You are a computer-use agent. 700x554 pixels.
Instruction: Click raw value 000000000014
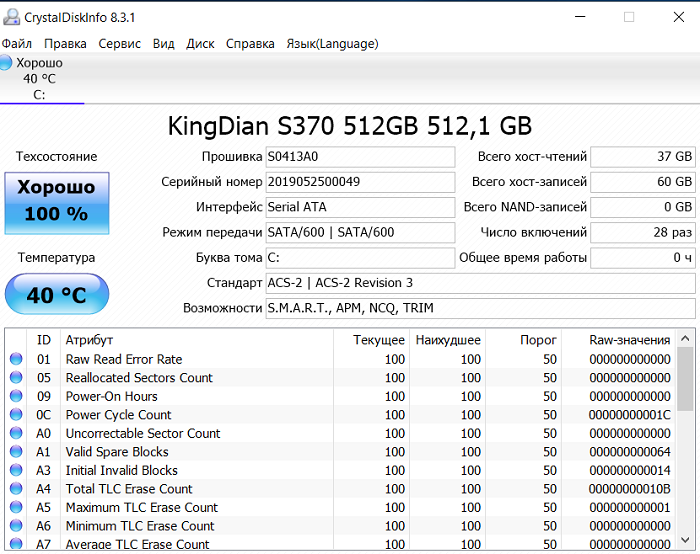(x=629, y=471)
